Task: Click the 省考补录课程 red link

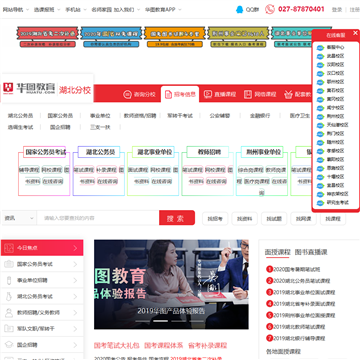Action: click(x=208, y=345)
